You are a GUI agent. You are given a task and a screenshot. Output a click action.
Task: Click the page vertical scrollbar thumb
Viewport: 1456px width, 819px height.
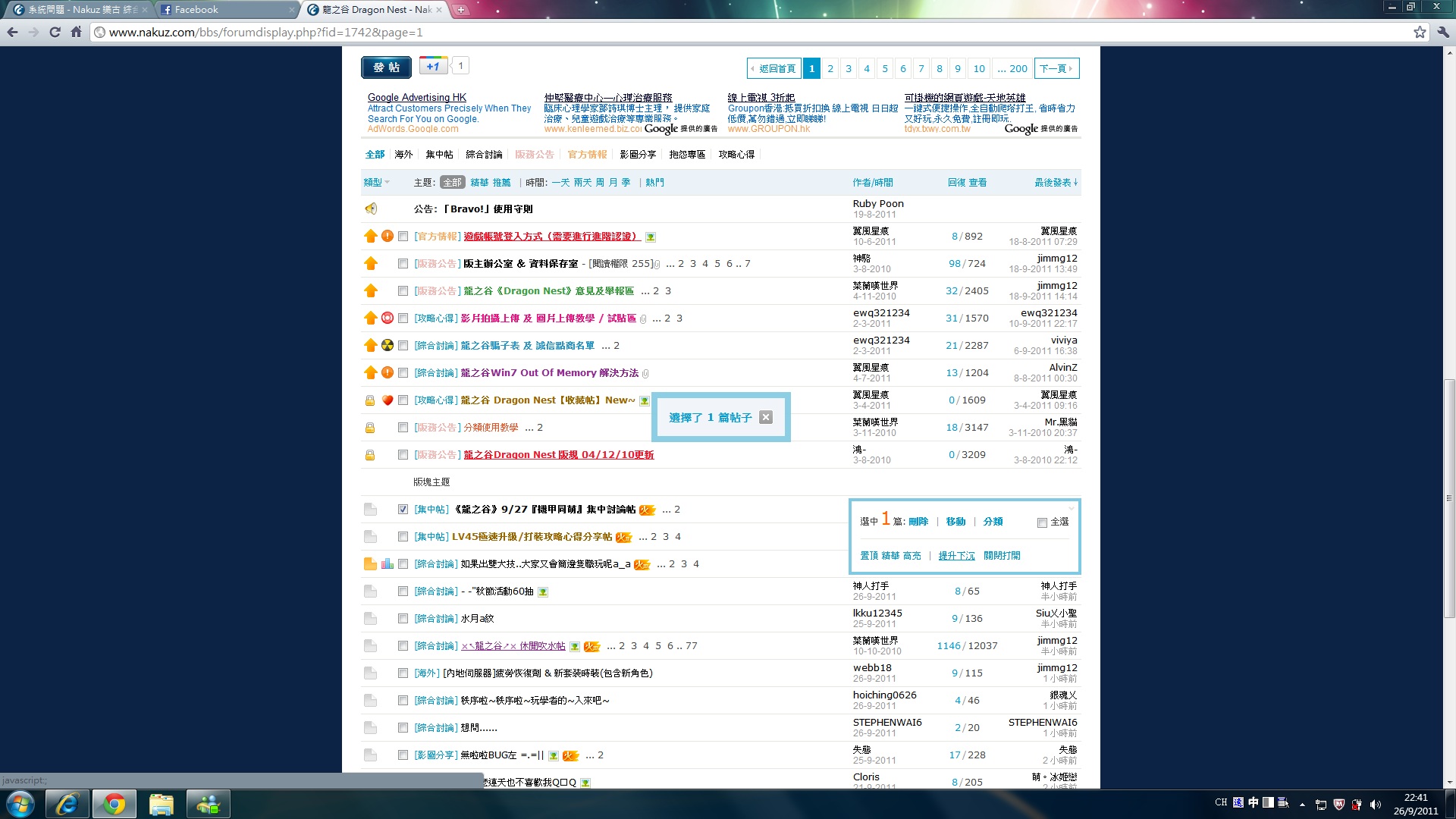tap(1449, 497)
